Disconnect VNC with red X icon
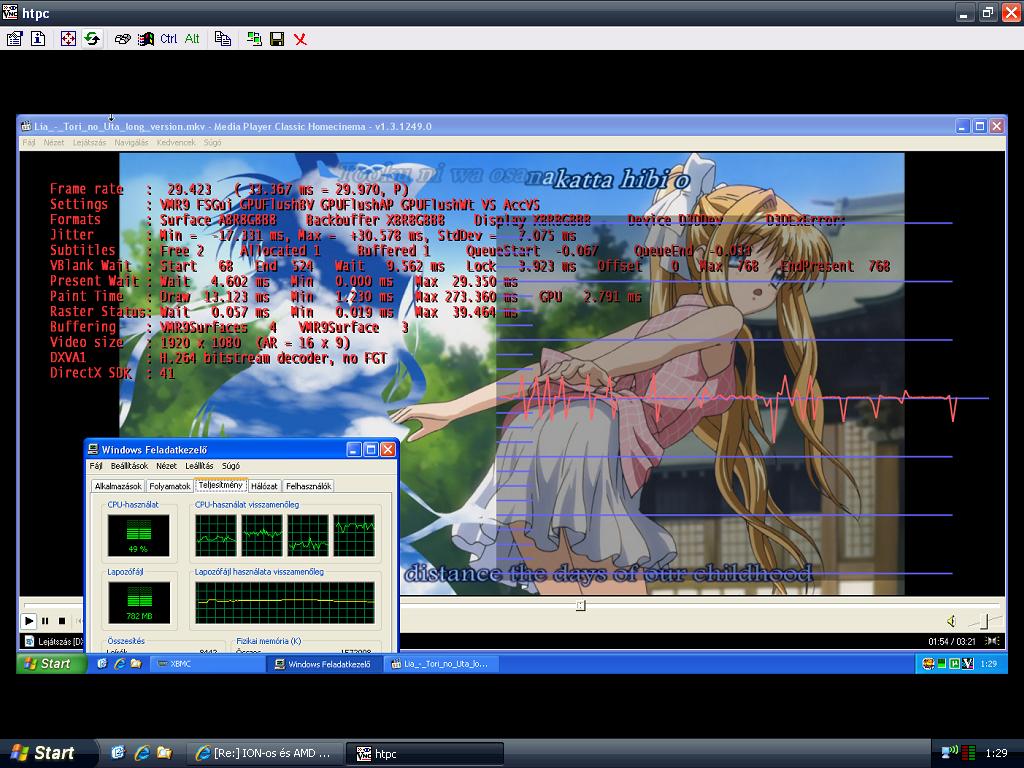The height and width of the screenshot is (768, 1024). coord(300,39)
